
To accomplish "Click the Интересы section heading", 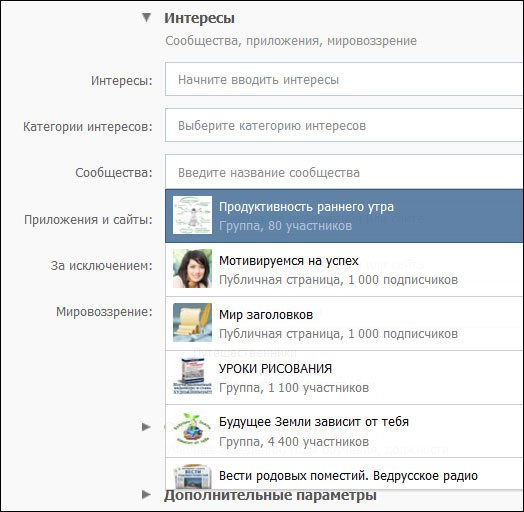I will click(199, 18).
